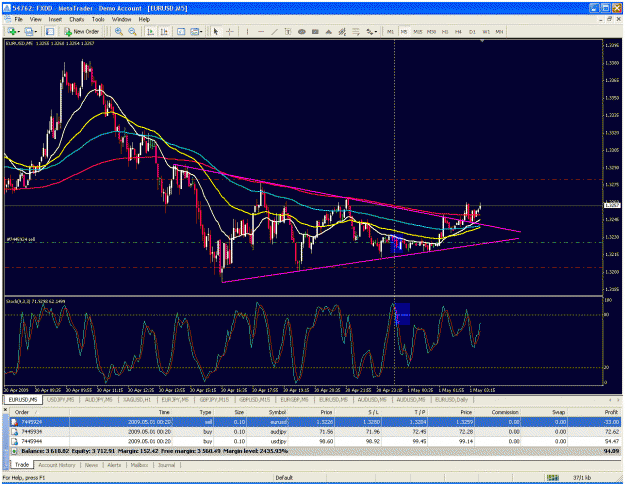Click the connection status 37/1 kb indicator
This screenshot has width=625, height=484.
[x=583, y=477]
